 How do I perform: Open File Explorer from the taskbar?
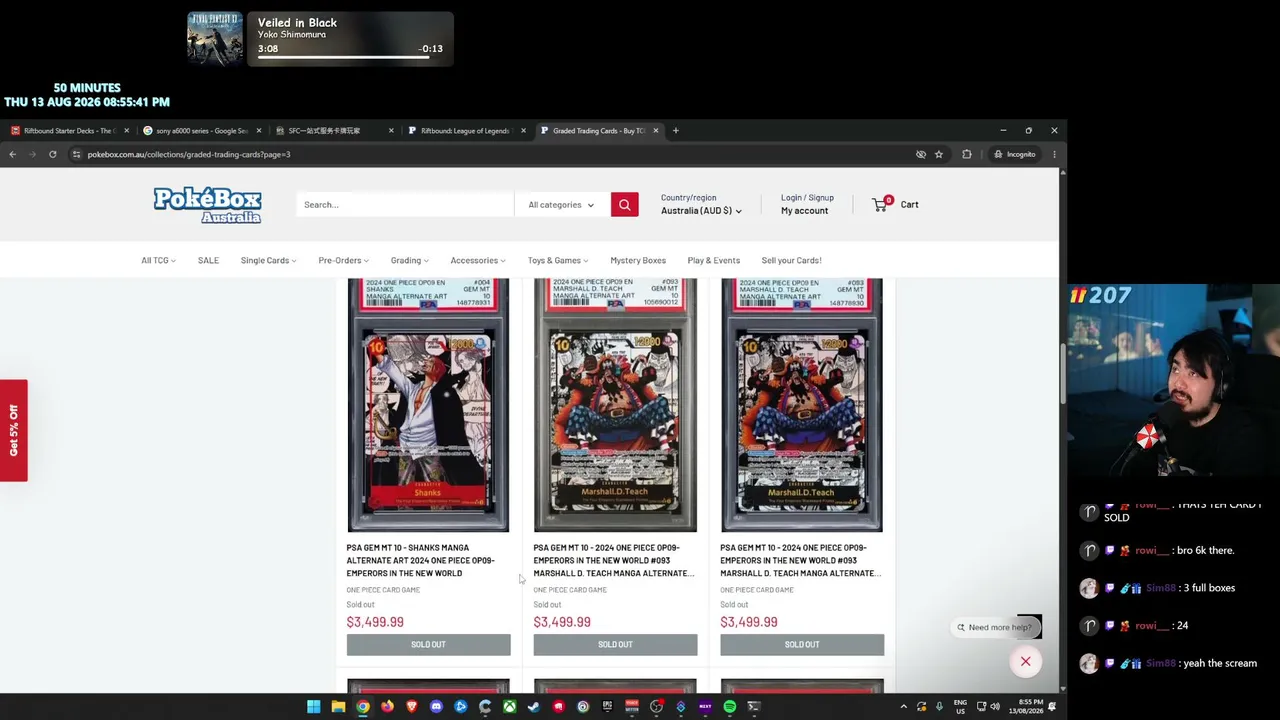click(338, 707)
